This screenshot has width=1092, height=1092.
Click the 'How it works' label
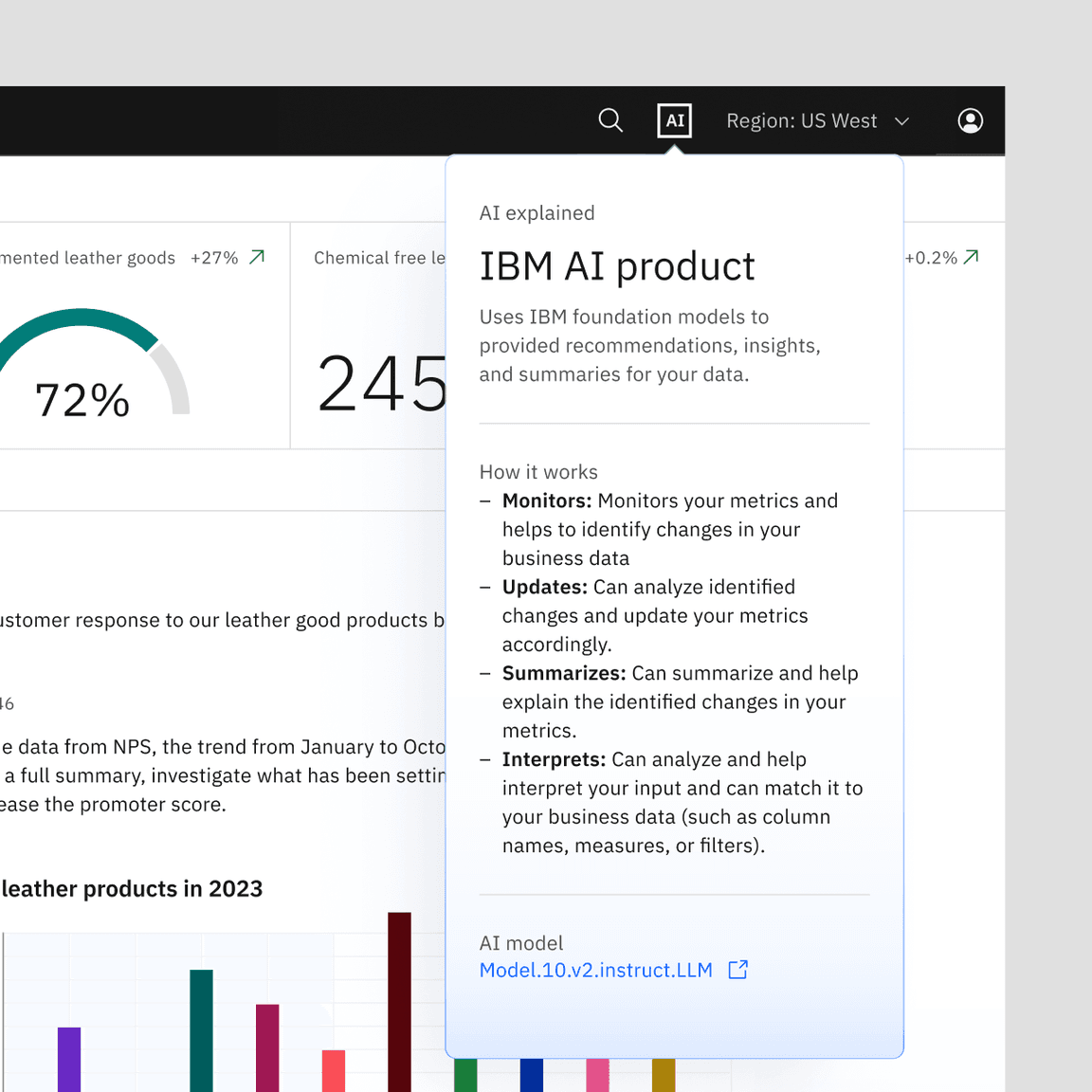(538, 472)
